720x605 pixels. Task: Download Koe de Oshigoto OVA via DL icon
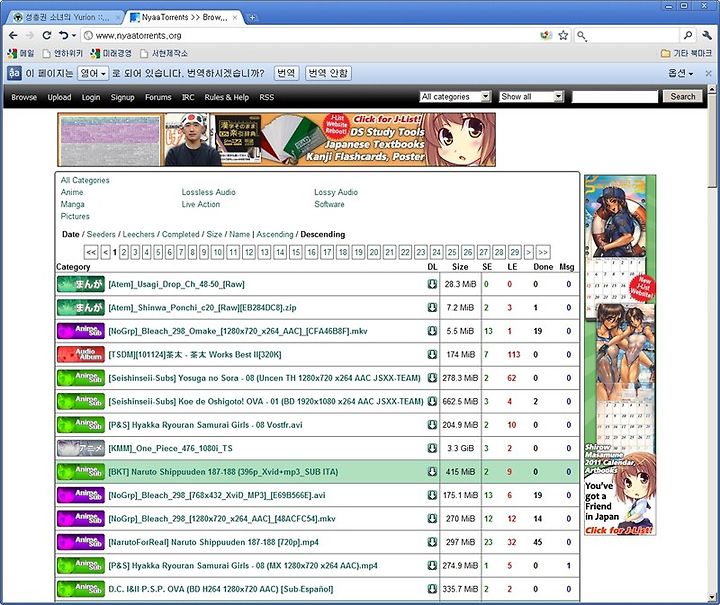(x=432, y=401)
